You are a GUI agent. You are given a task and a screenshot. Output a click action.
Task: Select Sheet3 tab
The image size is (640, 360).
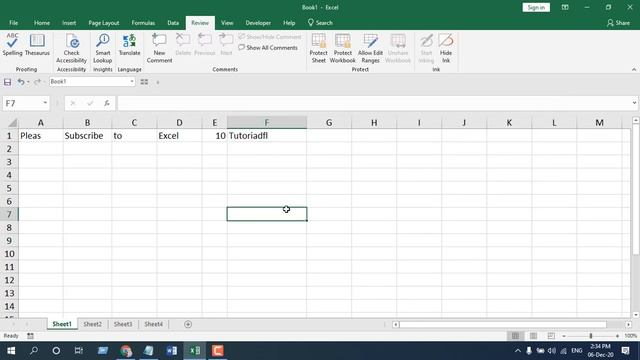pos(123,324)
